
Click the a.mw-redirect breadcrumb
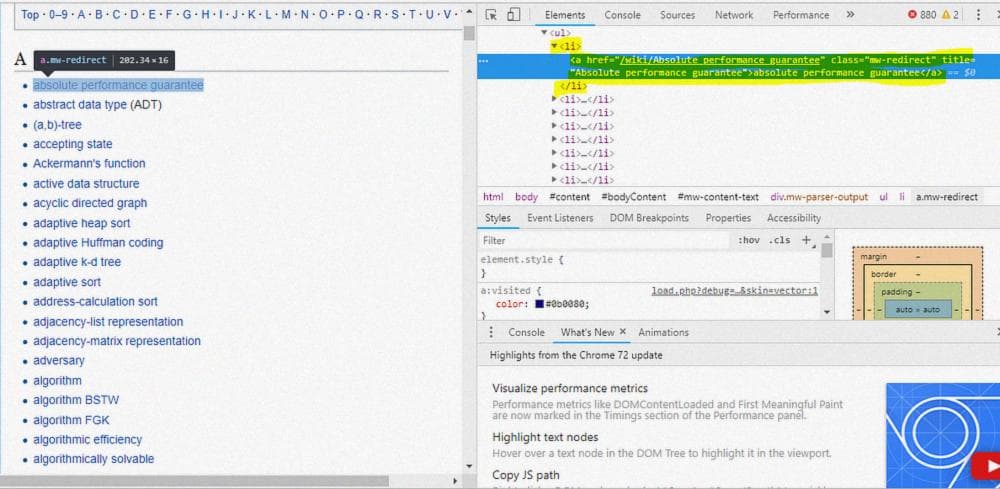point(946,197)
